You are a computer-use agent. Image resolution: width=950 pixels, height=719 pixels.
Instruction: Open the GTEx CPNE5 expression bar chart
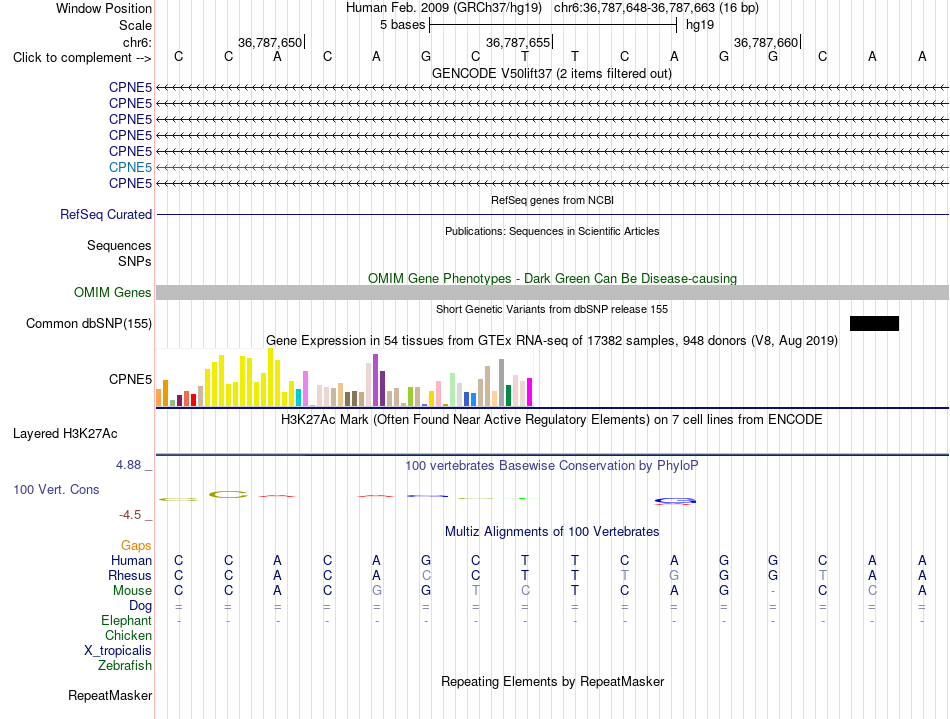click(344, 377)
